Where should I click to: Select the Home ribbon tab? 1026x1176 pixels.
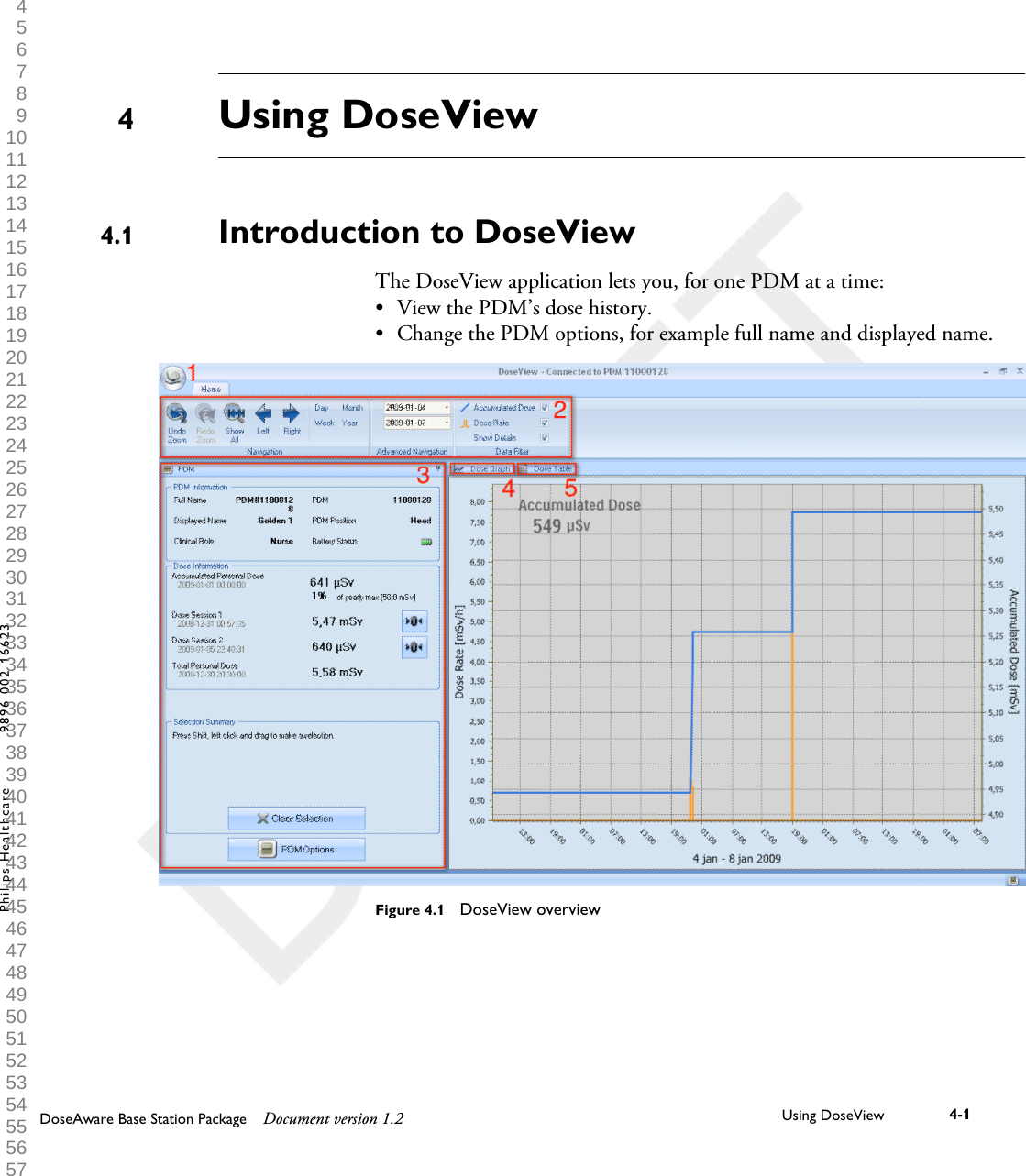pyautogui.click(x=210, y=390)
